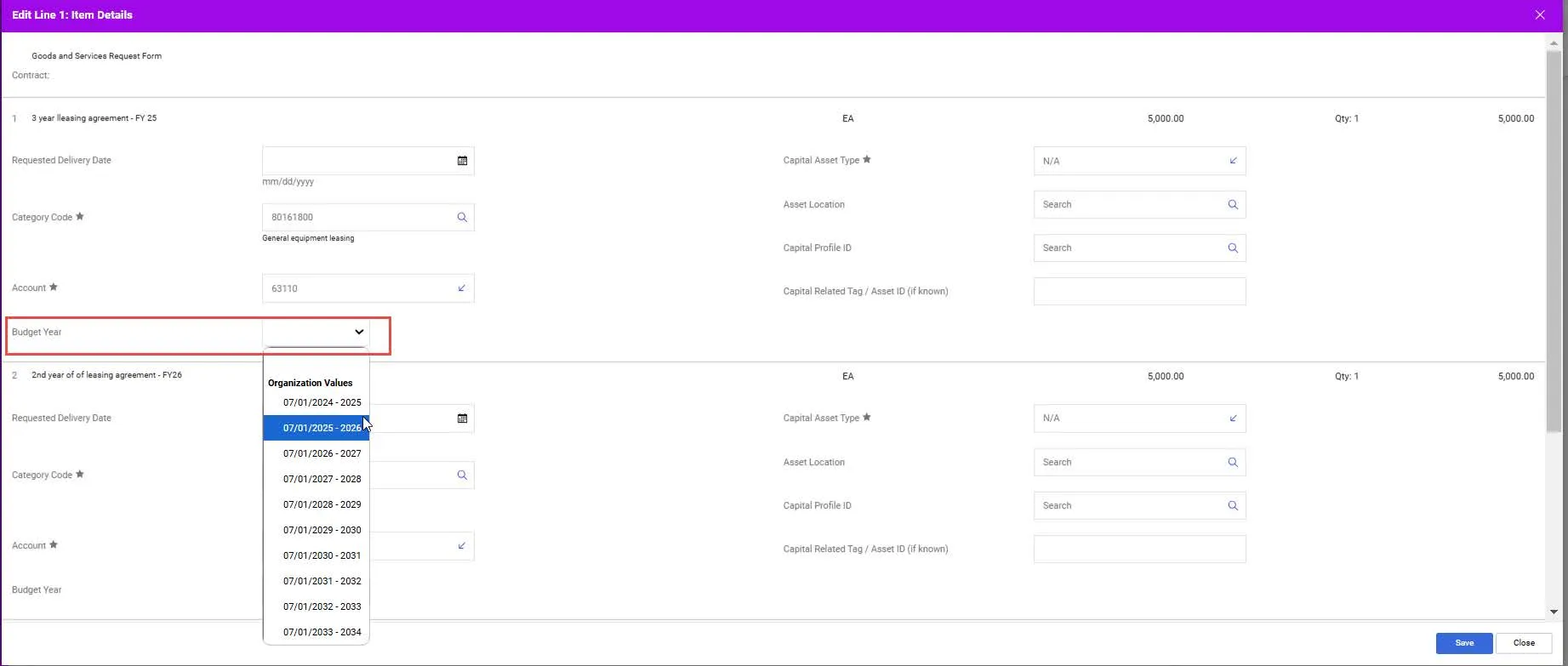This screenshot has height=666, width=1568.
Task: Open calendar picker for line 2 delivery date
Action: coord(462,418)
